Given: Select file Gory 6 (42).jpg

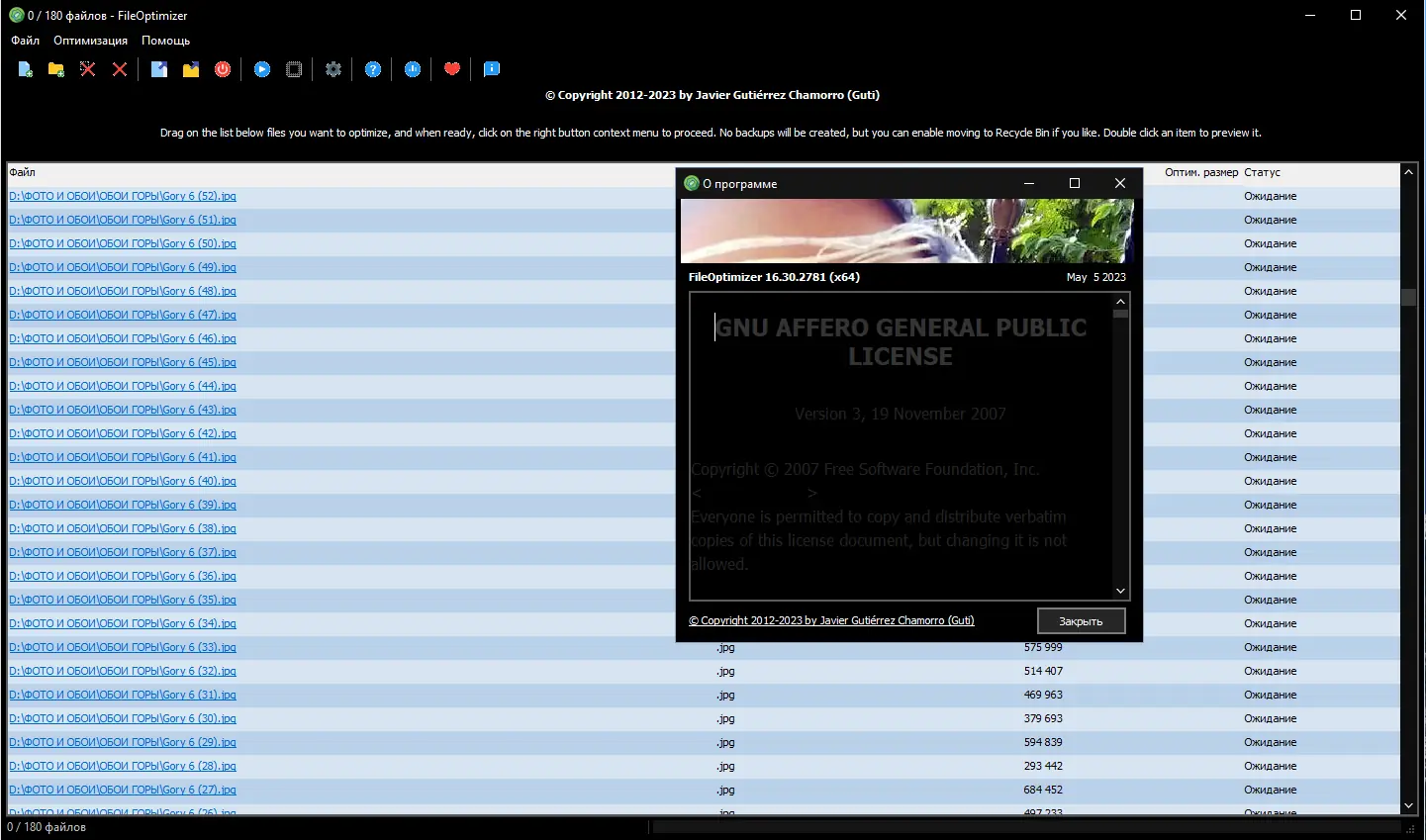Looking at the screenshot, I should coord(123,433).
